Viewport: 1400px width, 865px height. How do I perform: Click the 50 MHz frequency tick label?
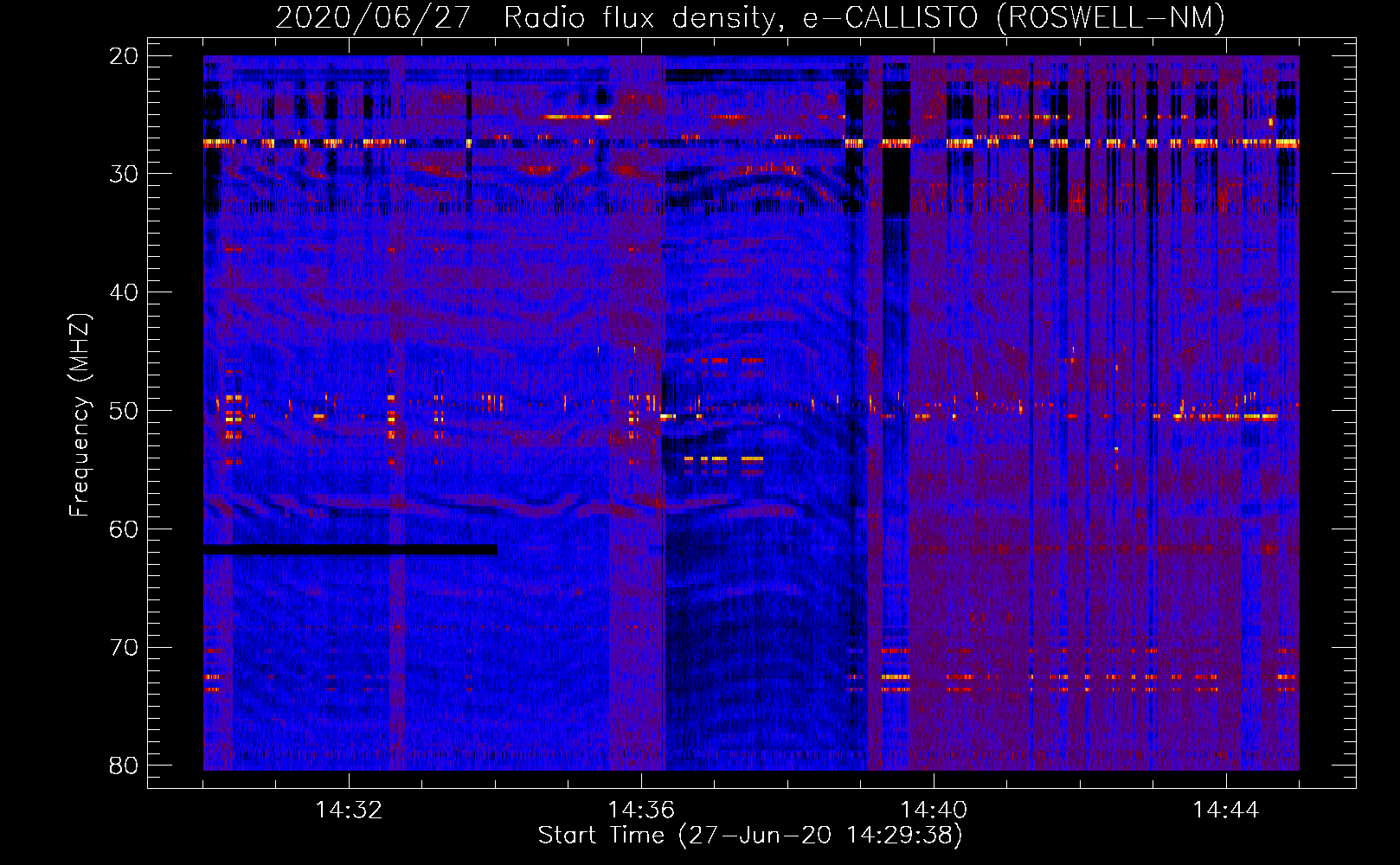pos(124,411)
